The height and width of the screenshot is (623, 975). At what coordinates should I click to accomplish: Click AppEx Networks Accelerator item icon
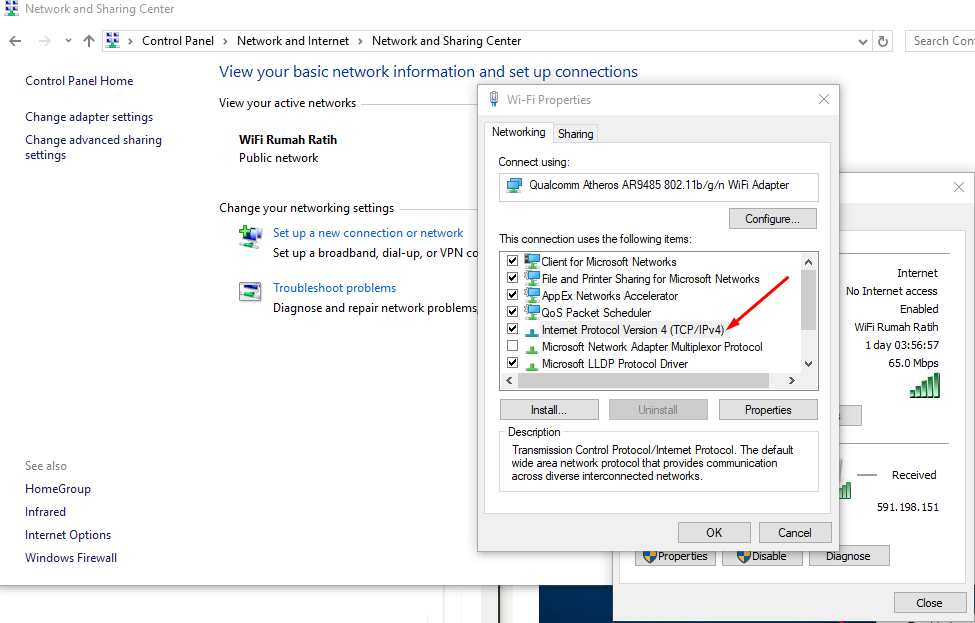click(532, 294)
